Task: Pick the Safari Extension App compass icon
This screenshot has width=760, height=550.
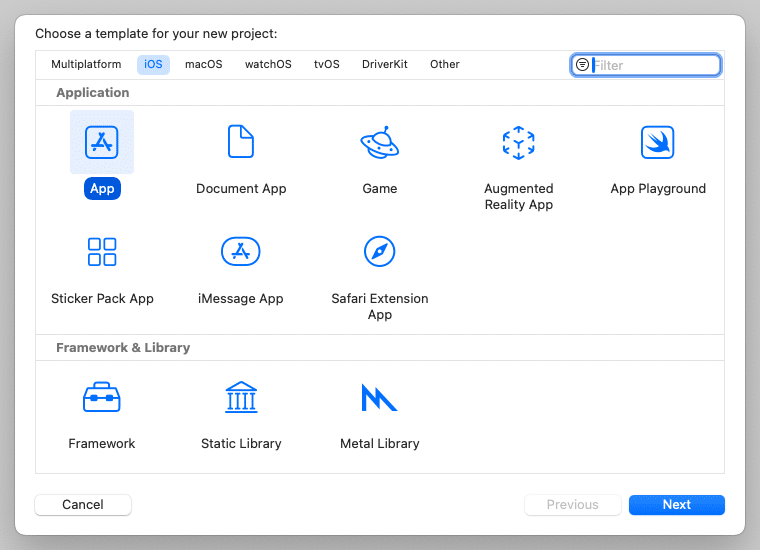Action: pos(380,251)
